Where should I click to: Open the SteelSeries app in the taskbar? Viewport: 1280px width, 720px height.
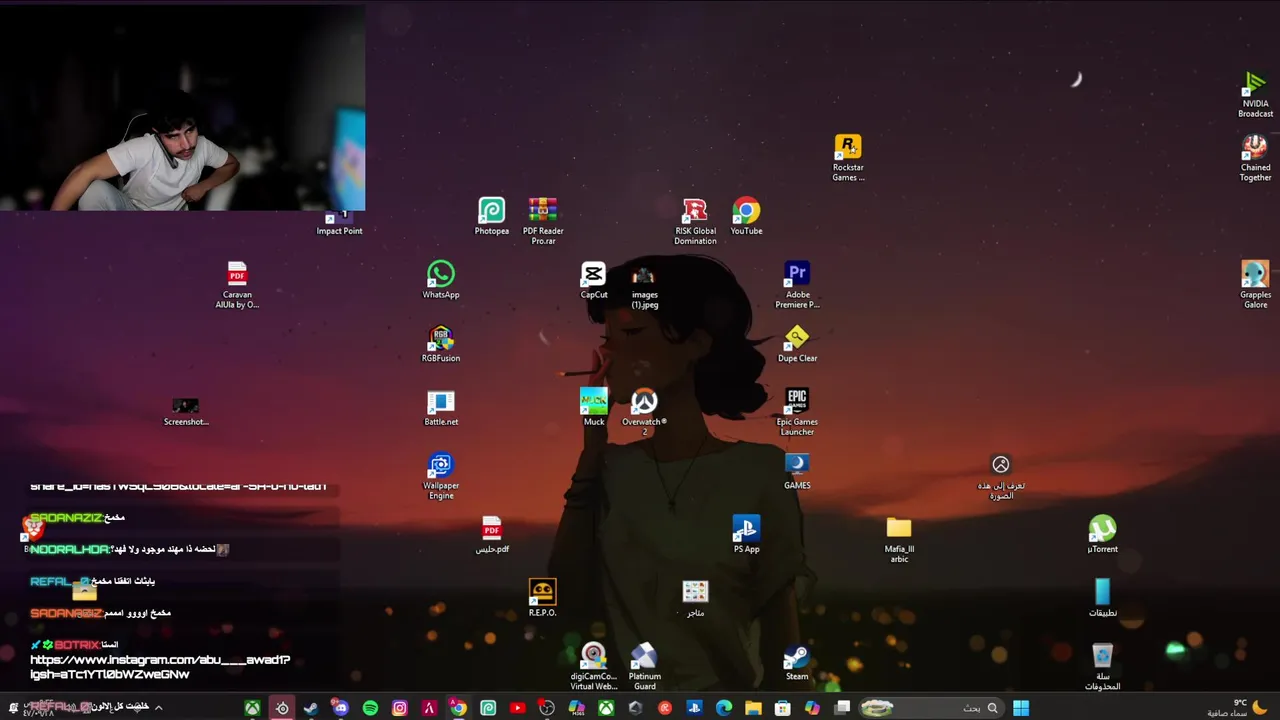click(x=282, y=708)
